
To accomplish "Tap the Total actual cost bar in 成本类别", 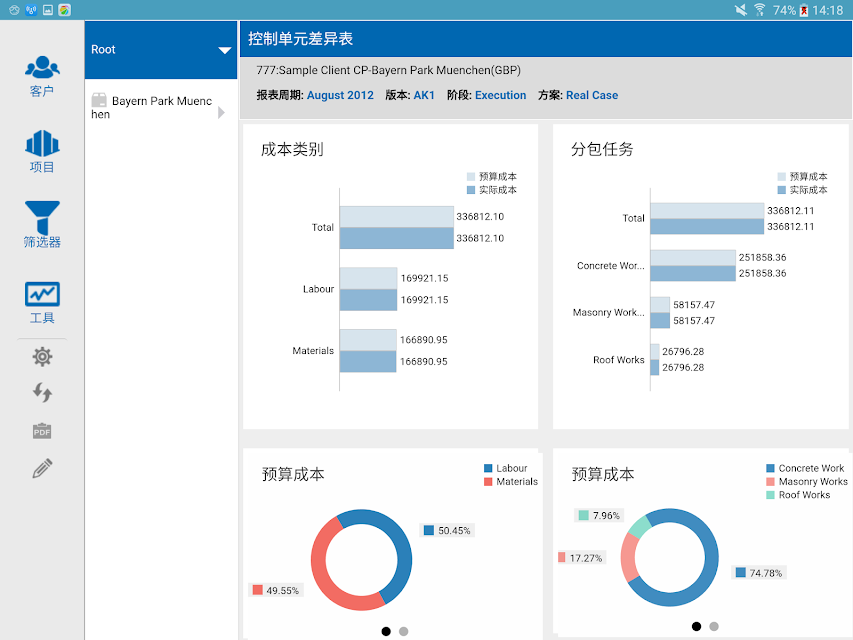I will (397, 238).
